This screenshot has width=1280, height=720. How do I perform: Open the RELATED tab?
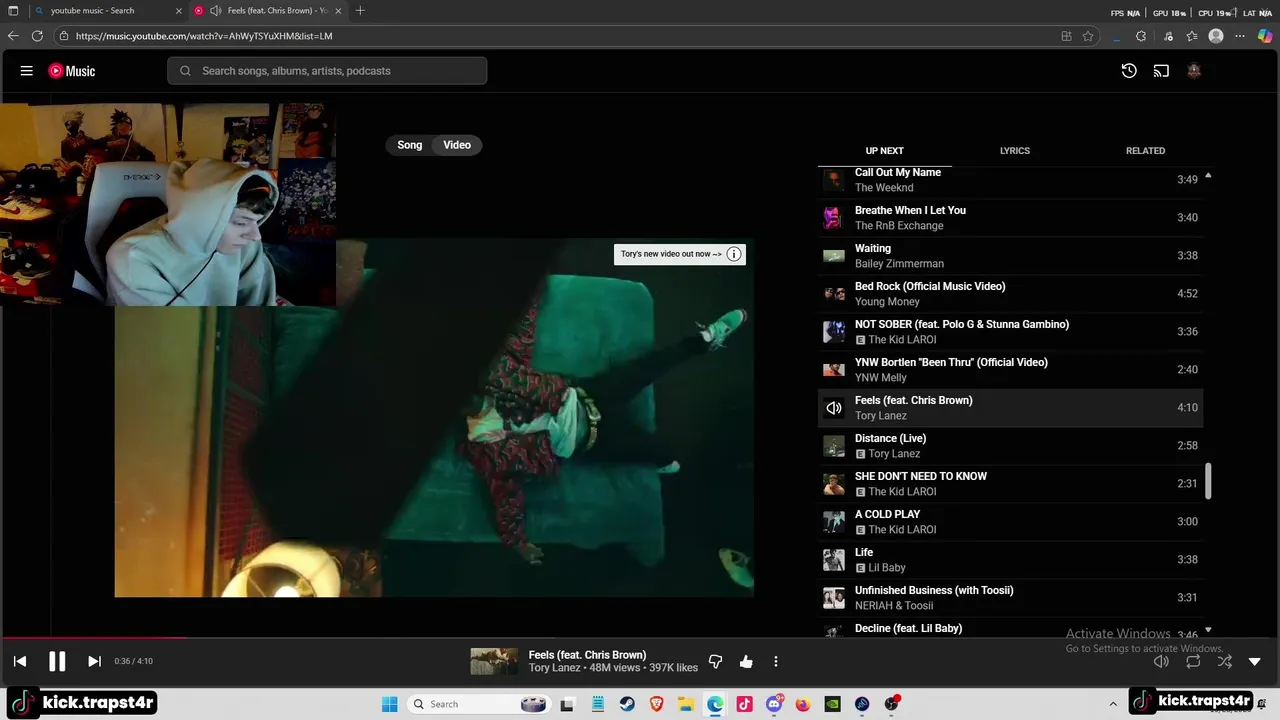click(x=1145, y=151)
